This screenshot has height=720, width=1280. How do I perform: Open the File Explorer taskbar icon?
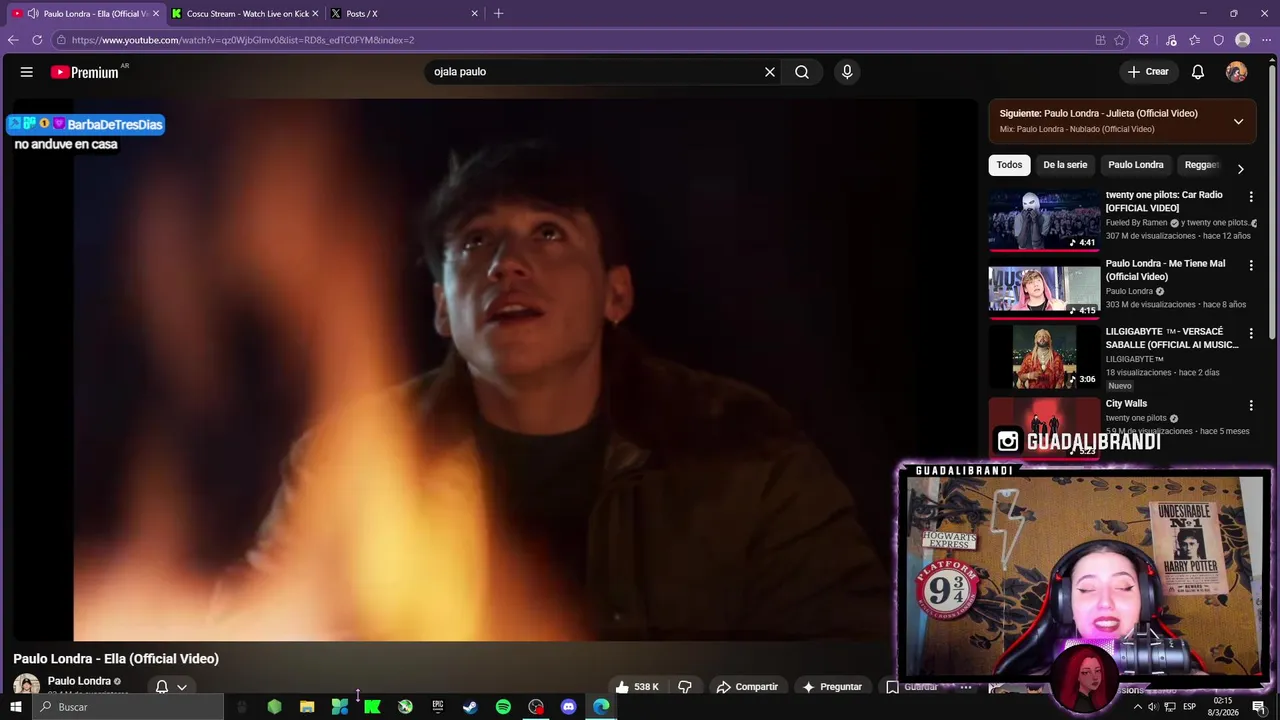coord(307,707)
